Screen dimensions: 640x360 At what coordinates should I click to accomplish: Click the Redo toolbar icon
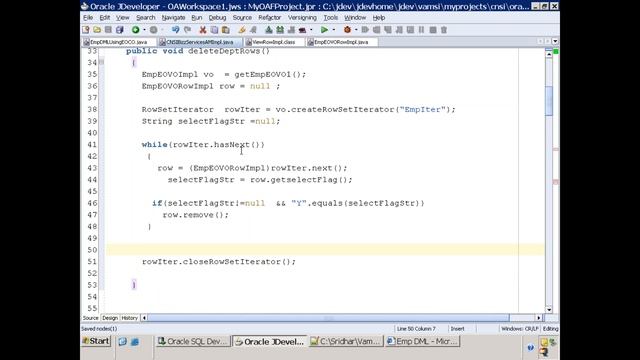[187, 30]
